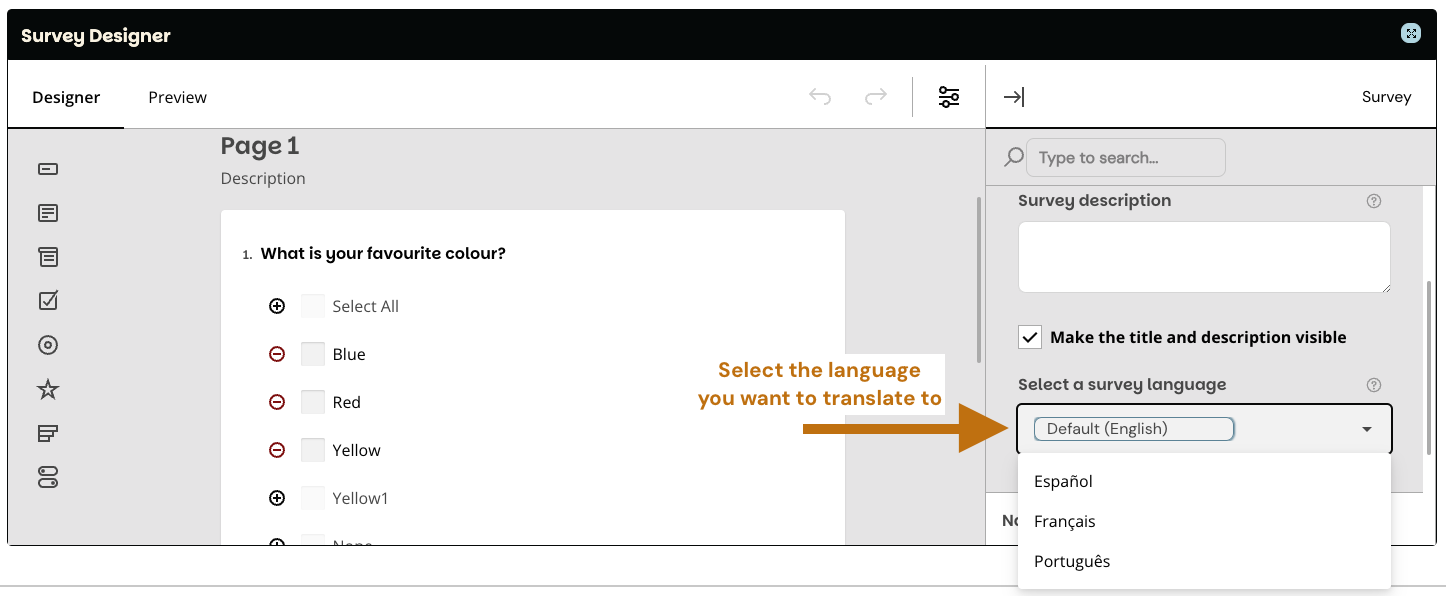The height and width of the screenshot is (596, 1446).
Task: Select the comment question toolbox icon
Action: [x=48, y=213]
